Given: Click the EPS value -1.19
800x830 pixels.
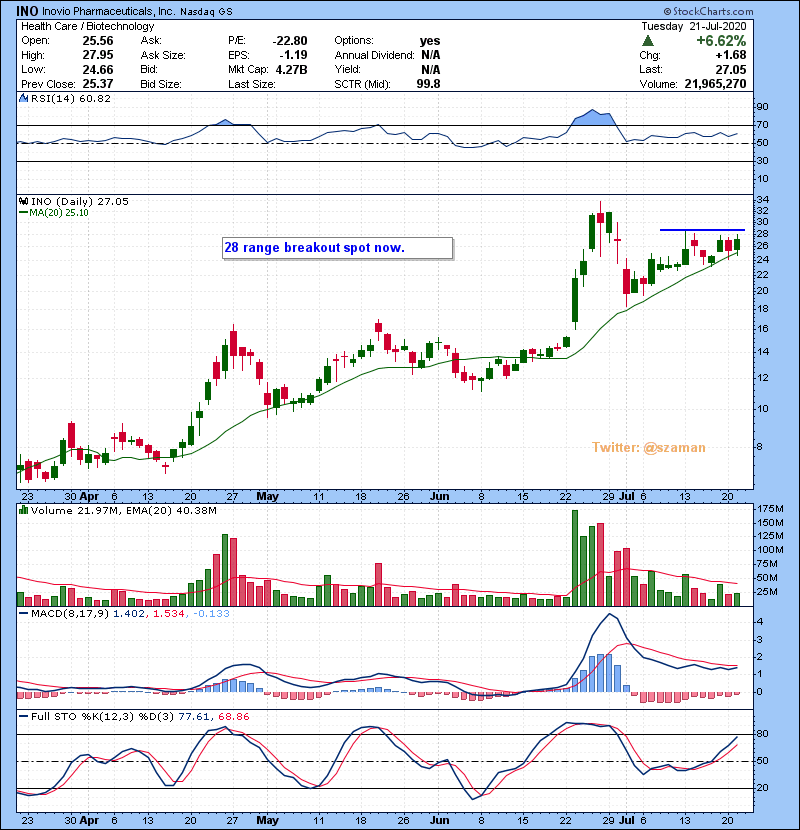Looking at the screenshot, I should click(x=293, y=55).
